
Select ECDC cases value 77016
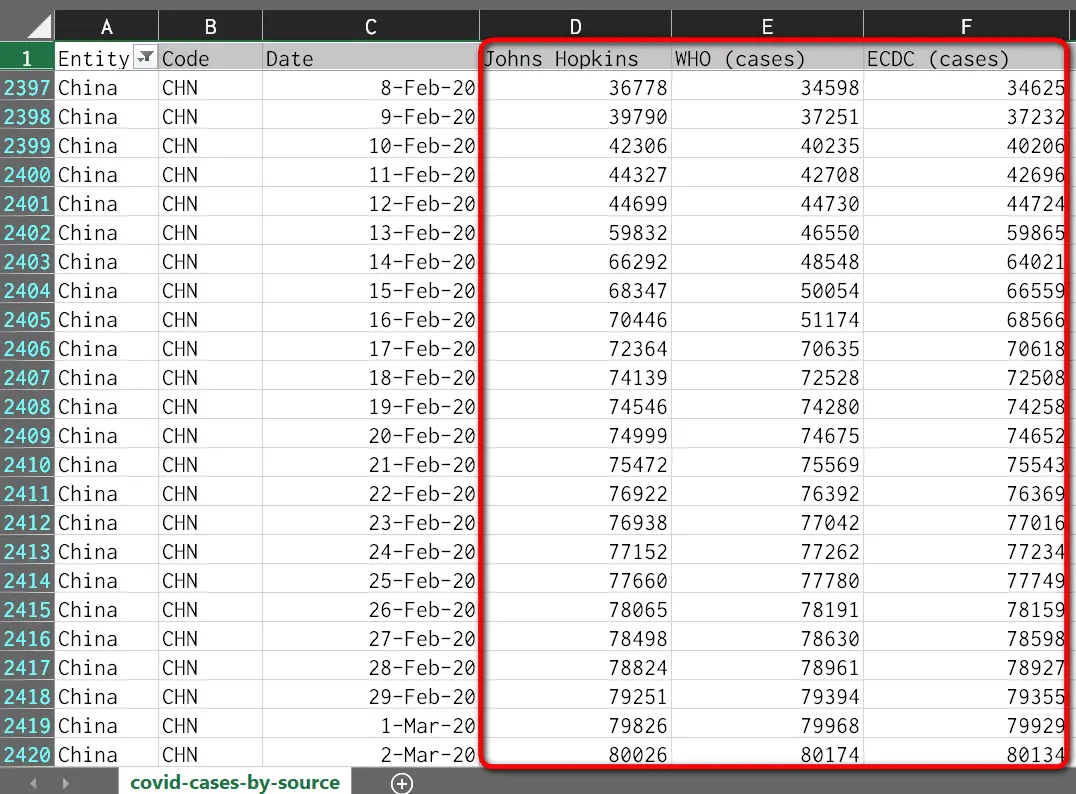pyautogui.click(x=966, y=523)
